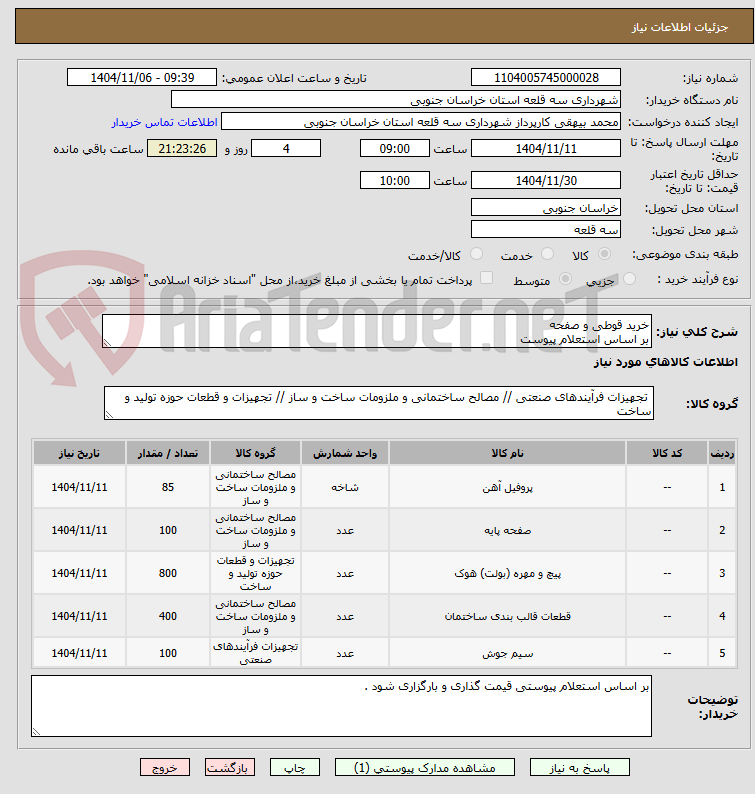
Task: Click the جزئیات اطلاعات نیاز header title
Action: [x=680, y=27]
